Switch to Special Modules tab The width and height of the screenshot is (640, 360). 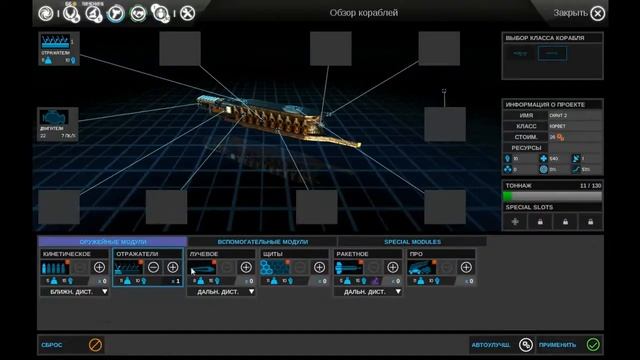(412, 242)
